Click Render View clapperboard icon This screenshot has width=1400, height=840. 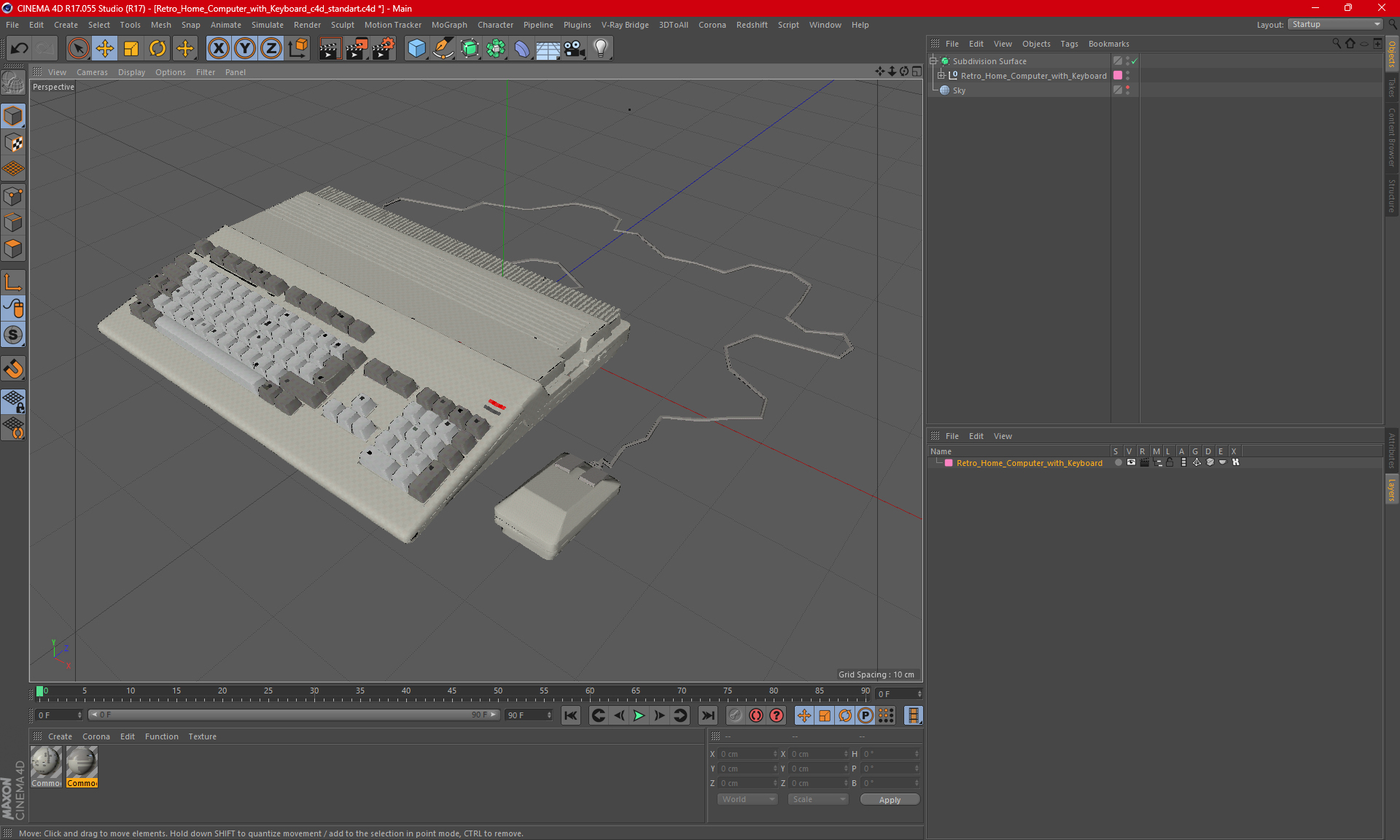(x=330, y=48)
